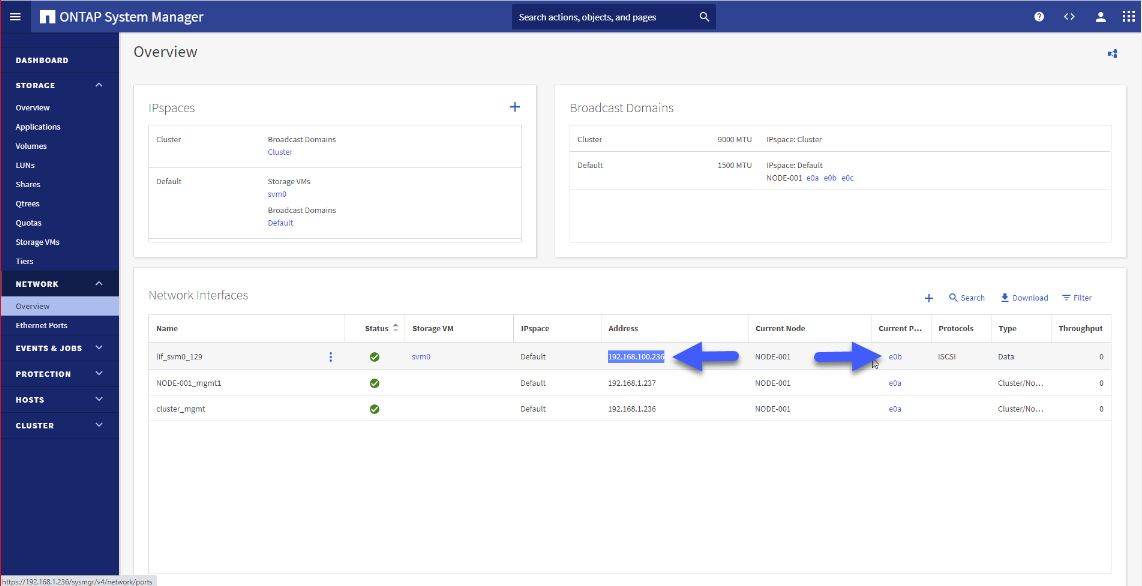The width and height of the screenshot is (1142, 586).
Task: Expand the EVENTS & JOBS section
Action: (x=99, y=348)
